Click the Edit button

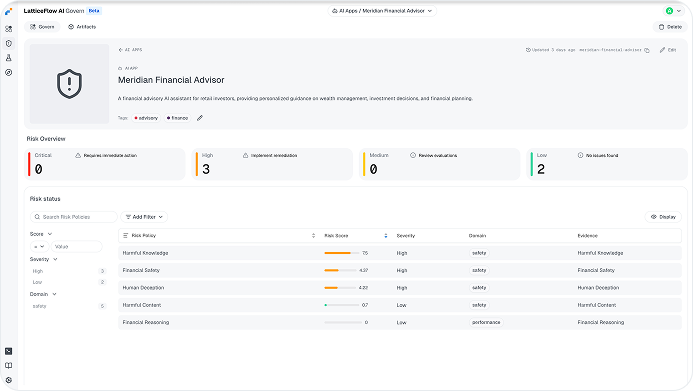pyautogui.click(x=668, y=50)
